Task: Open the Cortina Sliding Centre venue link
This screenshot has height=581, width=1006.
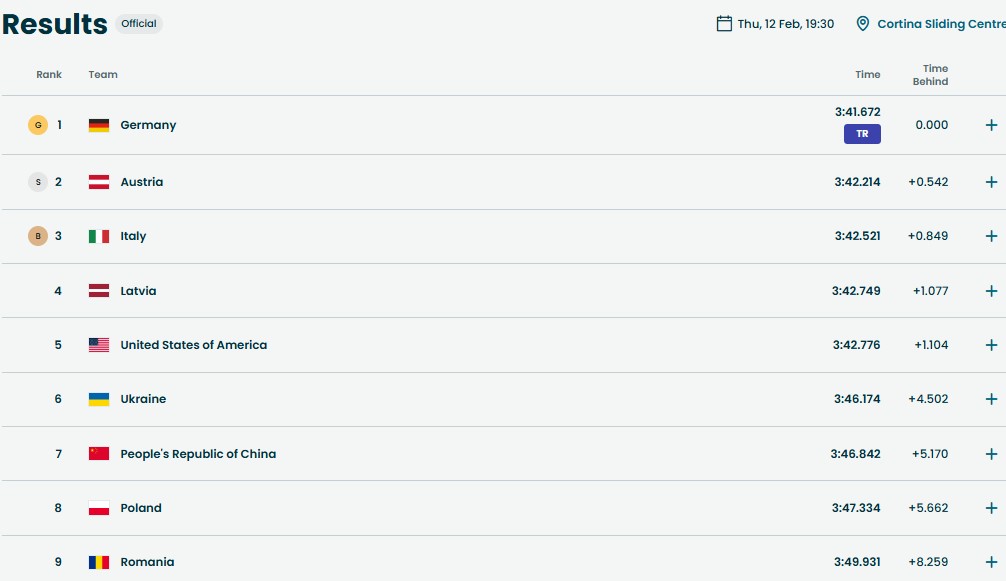Action: (x=941, y=24)
